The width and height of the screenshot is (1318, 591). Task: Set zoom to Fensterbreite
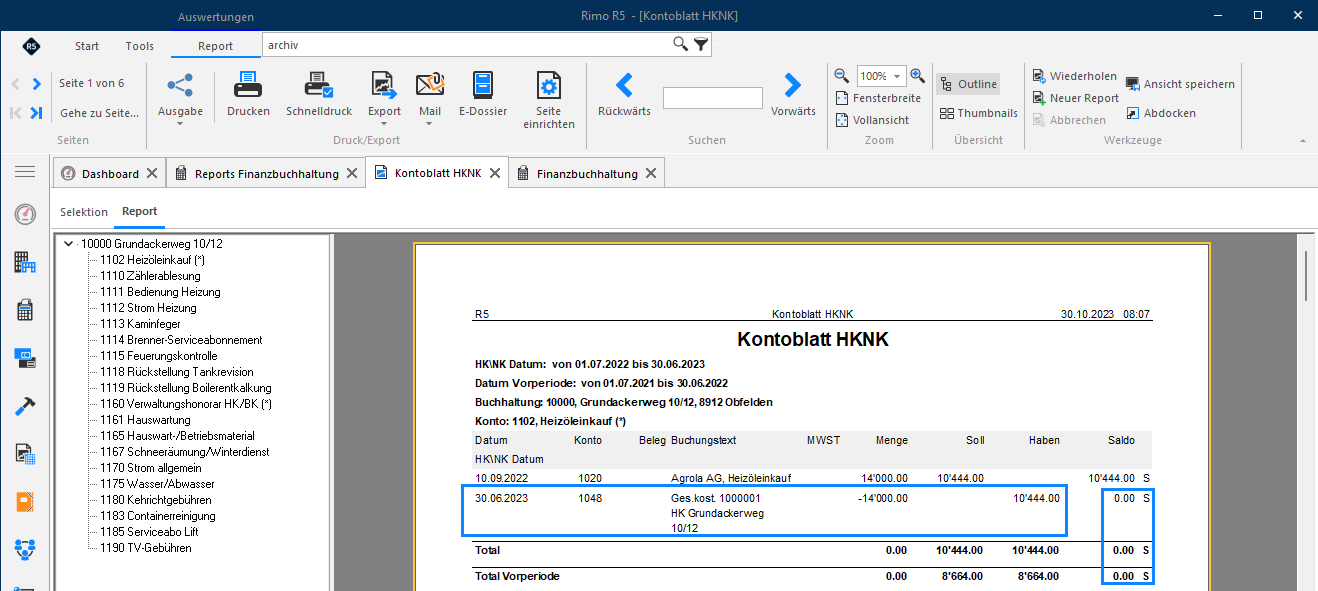tap(878, 98)
